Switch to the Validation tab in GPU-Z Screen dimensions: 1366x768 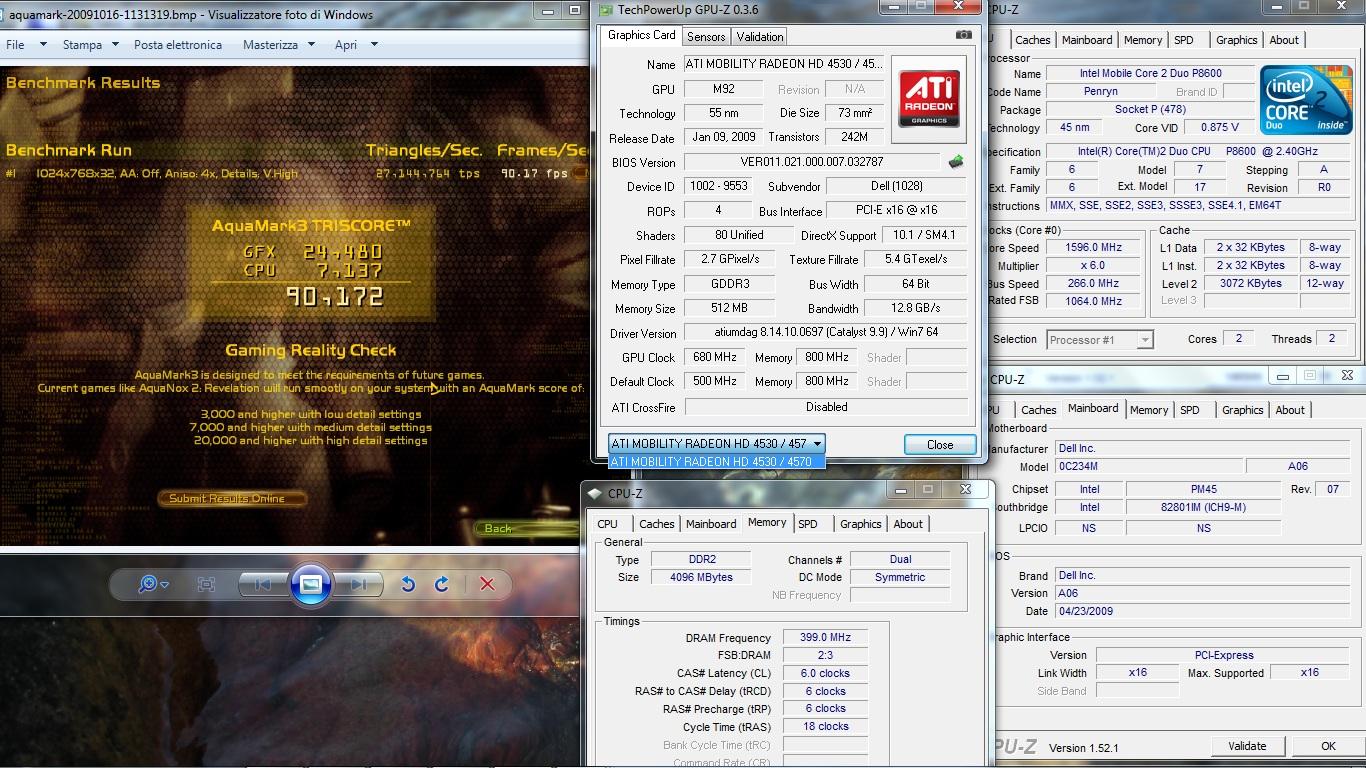pyautogui.click(x=760, y=37)
